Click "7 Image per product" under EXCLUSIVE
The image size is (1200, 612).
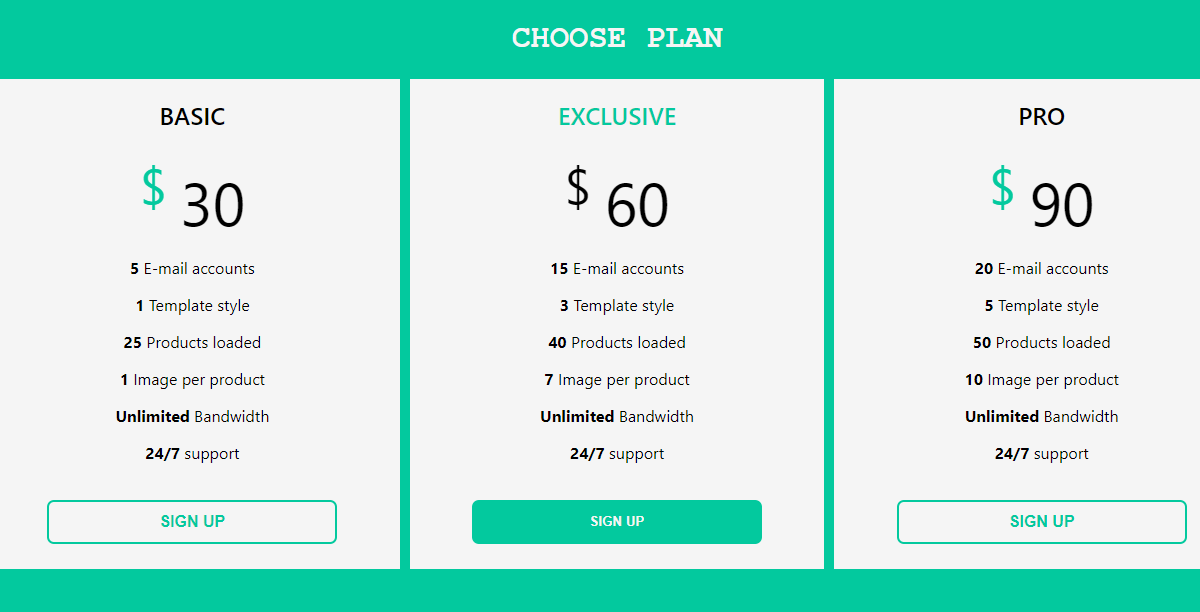point(617,379)
